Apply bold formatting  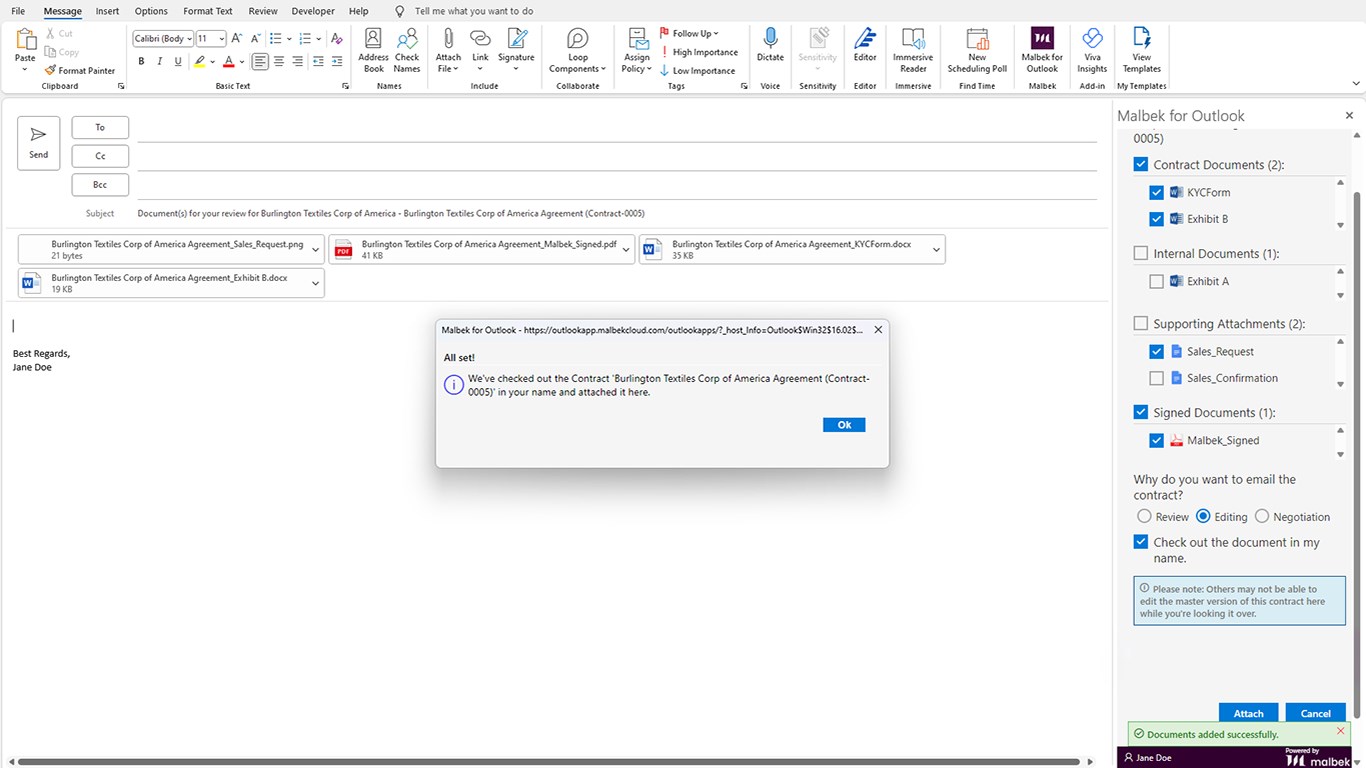[x=141, y=62]
